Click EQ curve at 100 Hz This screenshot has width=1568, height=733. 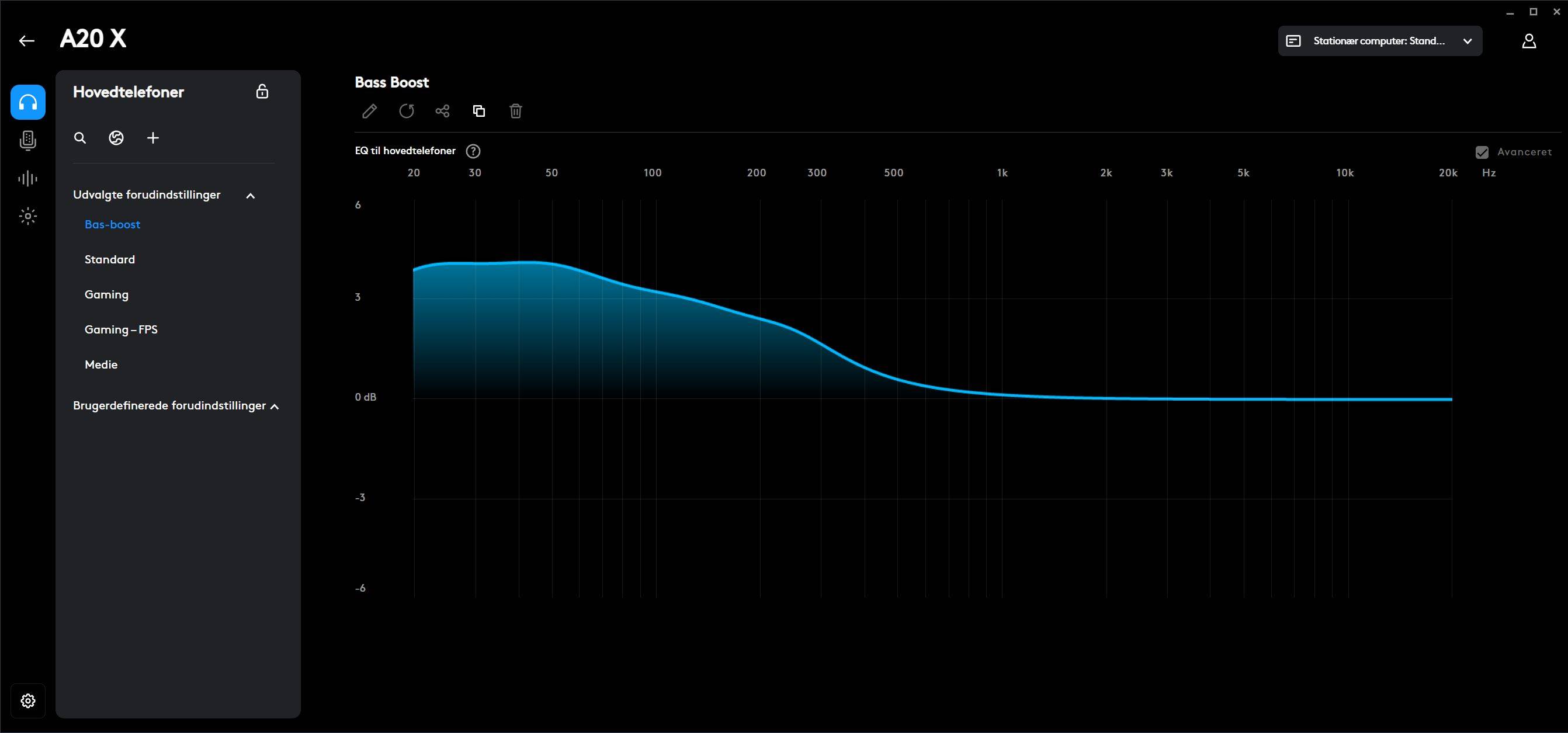[x=655, y=291]
